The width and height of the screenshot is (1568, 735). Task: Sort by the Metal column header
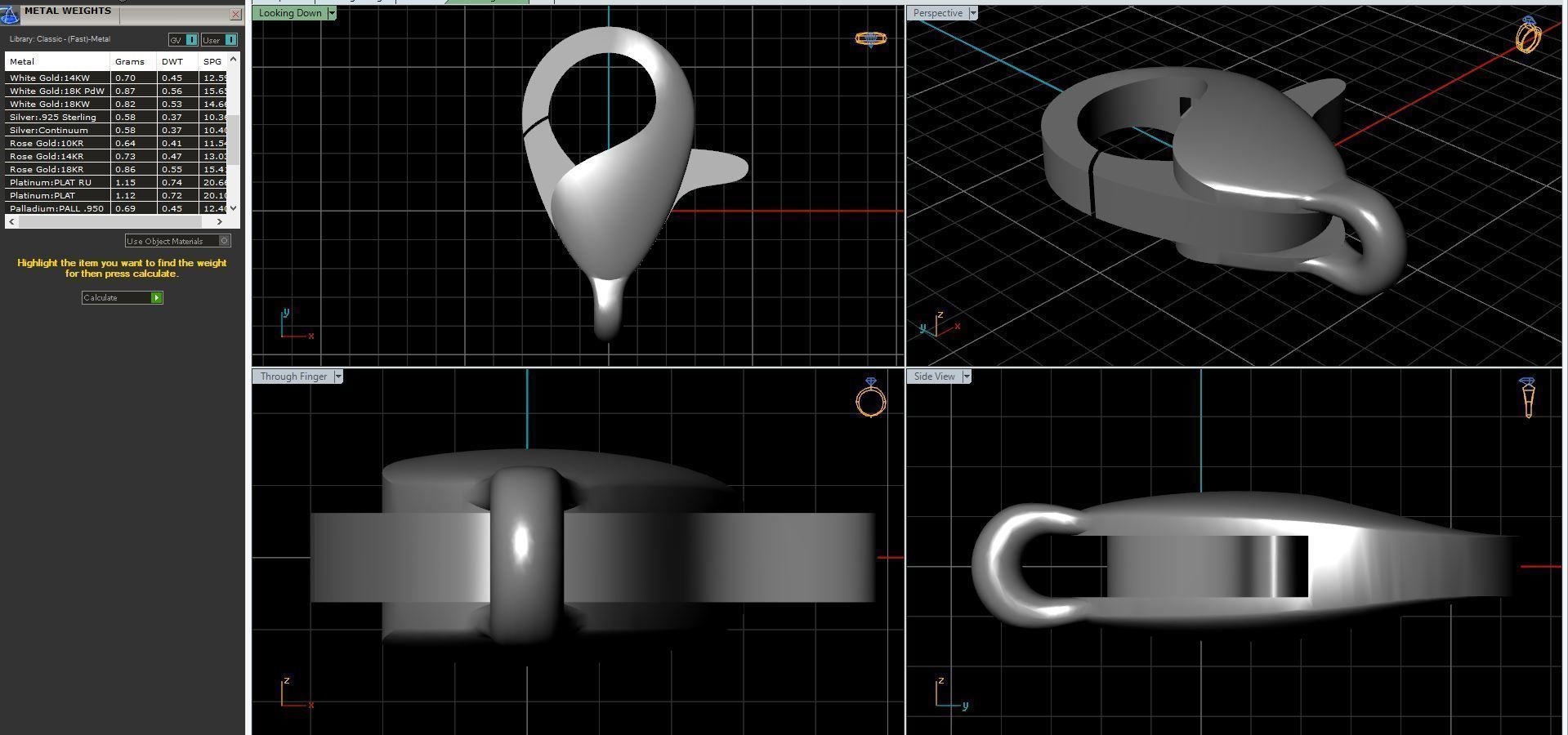pos(57,61)
